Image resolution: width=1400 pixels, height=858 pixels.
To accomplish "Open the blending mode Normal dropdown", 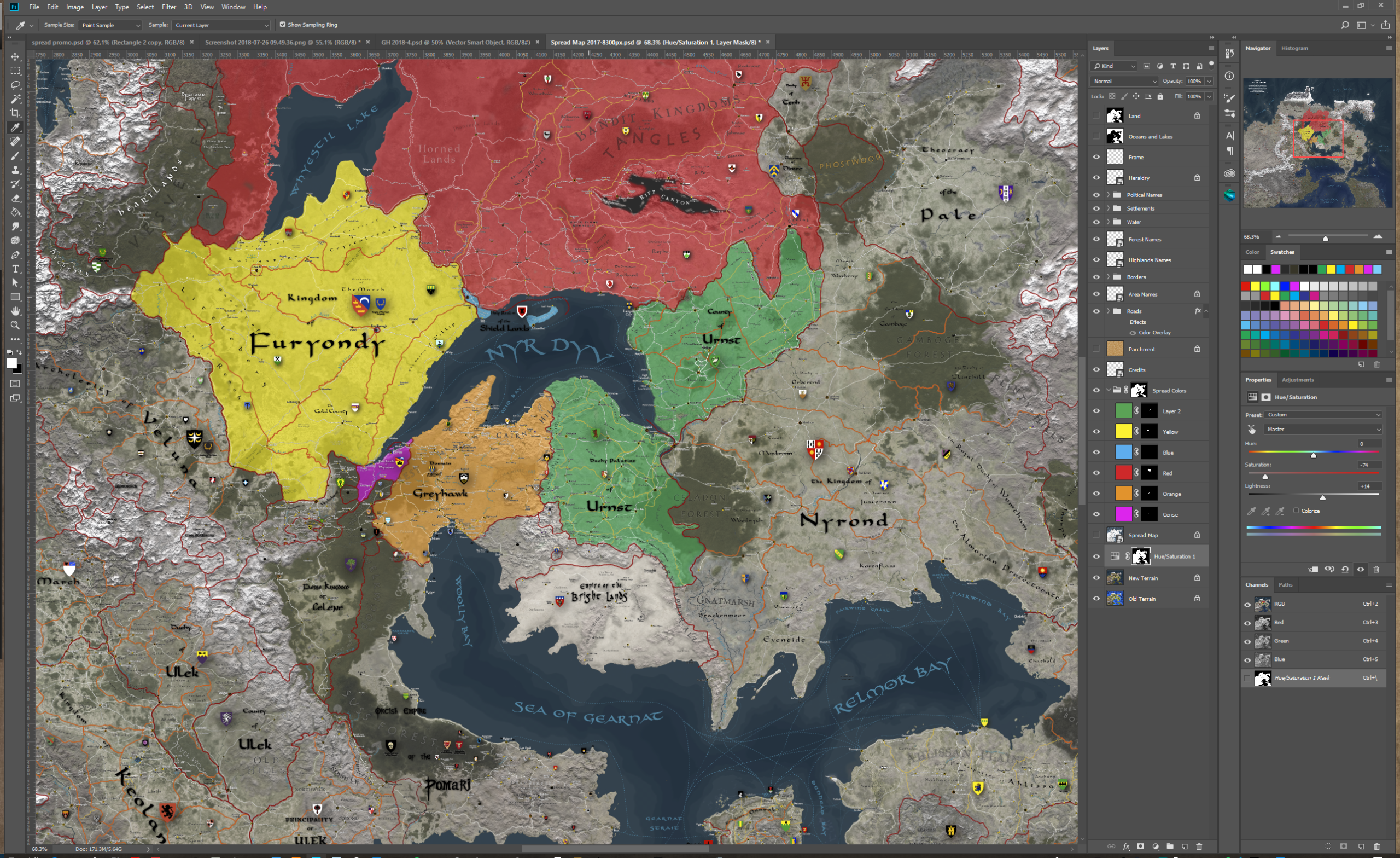I will pyautogui.click(x=1124, y=82).
